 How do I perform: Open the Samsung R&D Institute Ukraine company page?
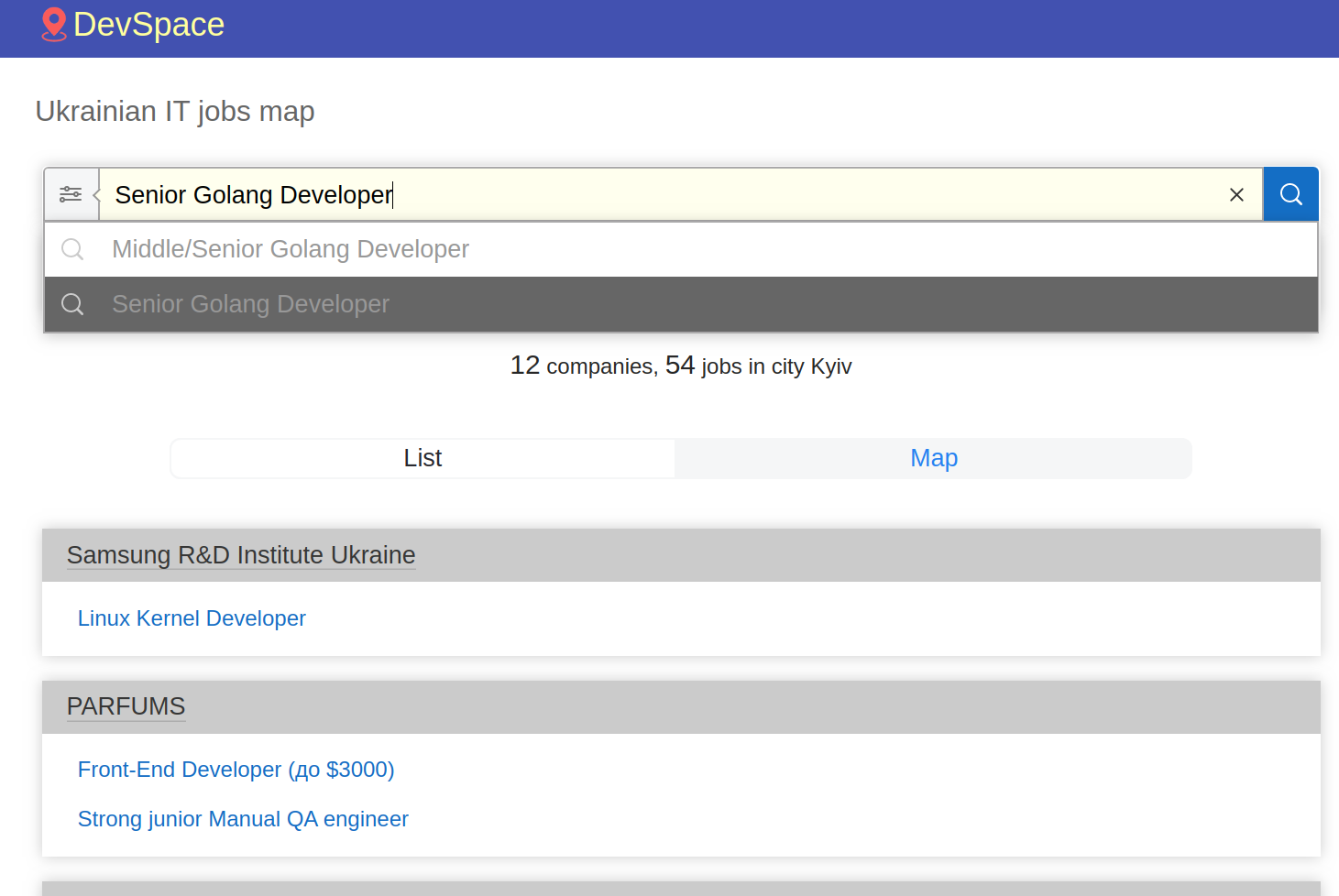click(x=240, y=555)
